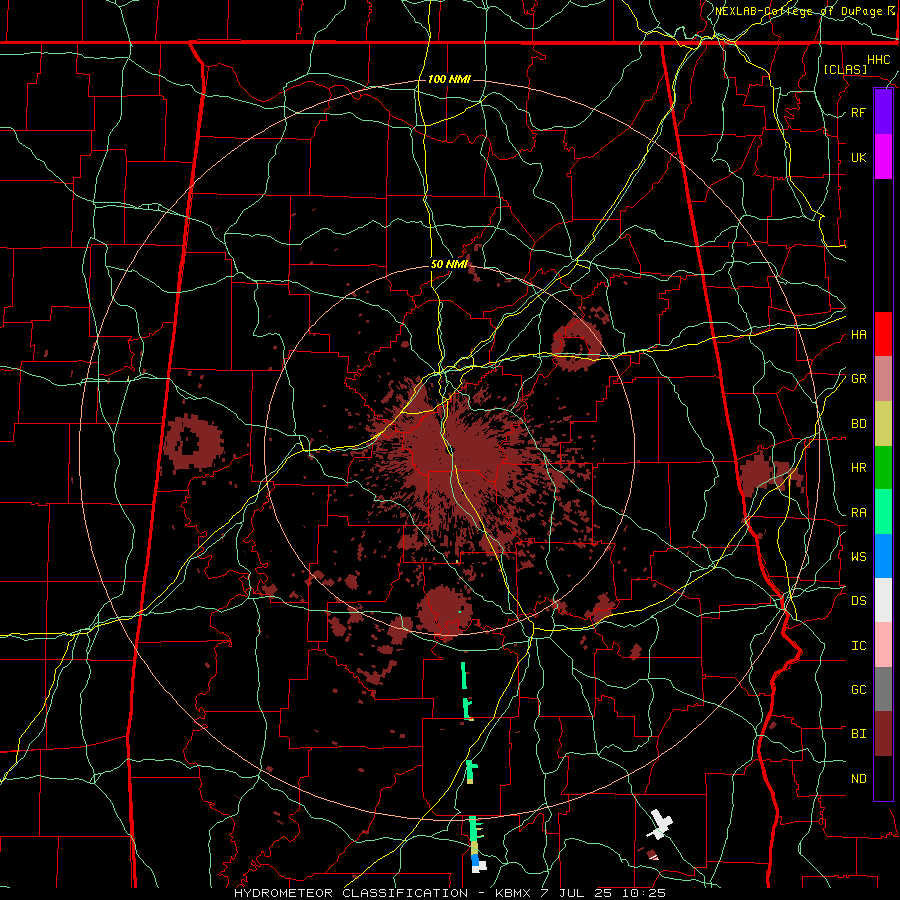Image resolution: width=900 pixels, height=900 pixels.
Task: Click the ring-shaped echo west of radar
Action: [193, 442]
